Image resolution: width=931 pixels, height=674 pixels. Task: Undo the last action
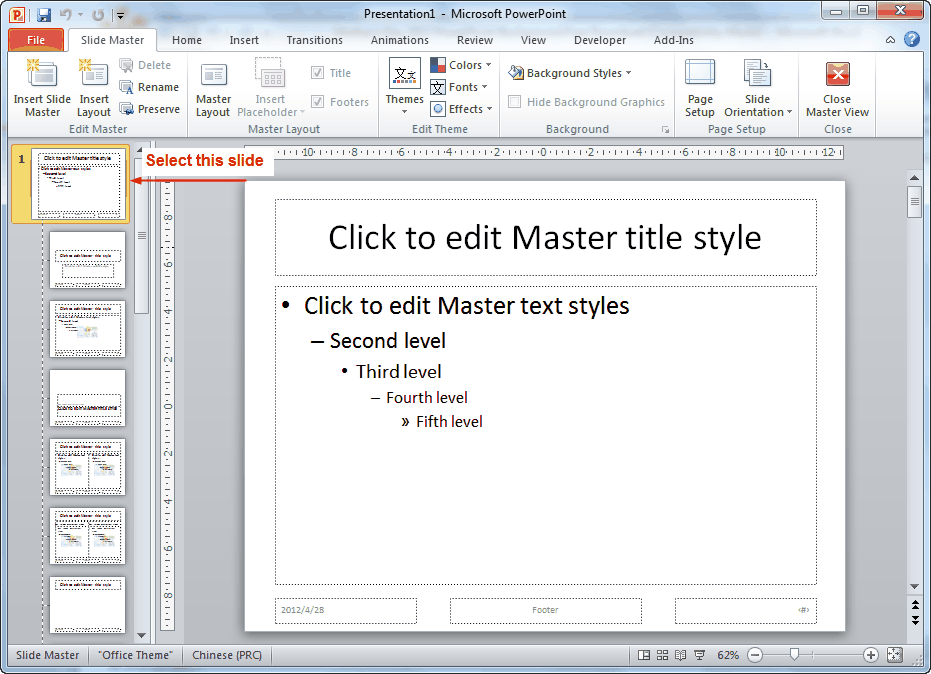pyautogui.click(x=65, y=14)
